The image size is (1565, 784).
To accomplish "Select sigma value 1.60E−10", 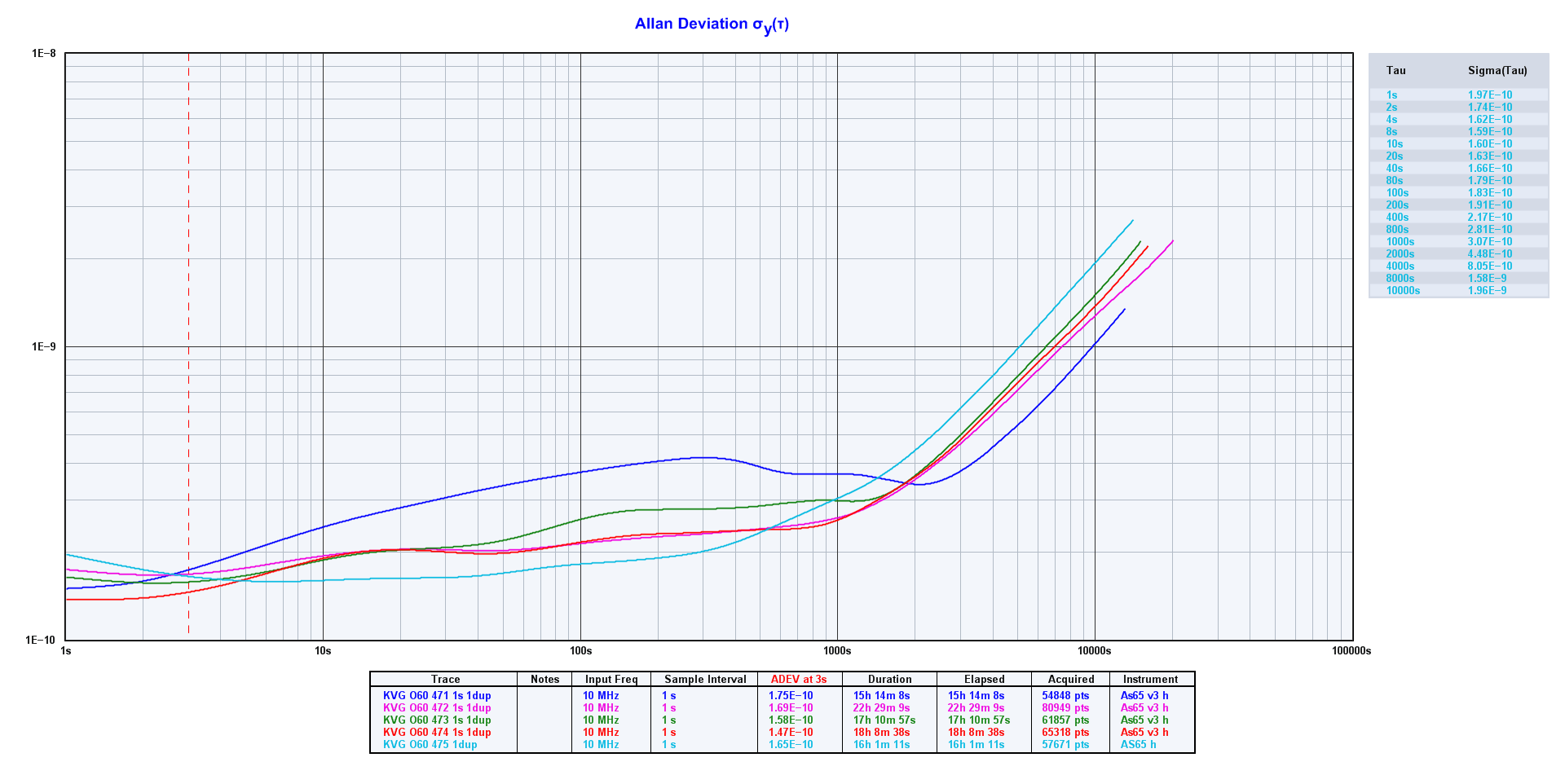I will (x=1489, y=144).
